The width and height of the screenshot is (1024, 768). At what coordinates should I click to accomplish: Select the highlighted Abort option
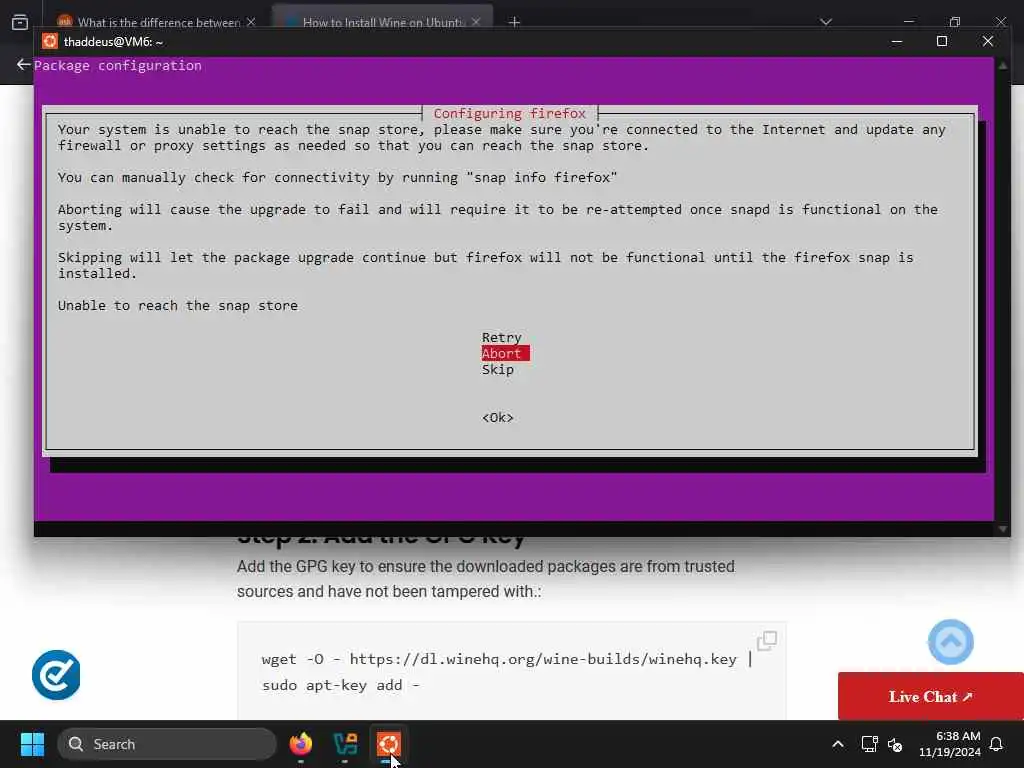pos(505,353)
